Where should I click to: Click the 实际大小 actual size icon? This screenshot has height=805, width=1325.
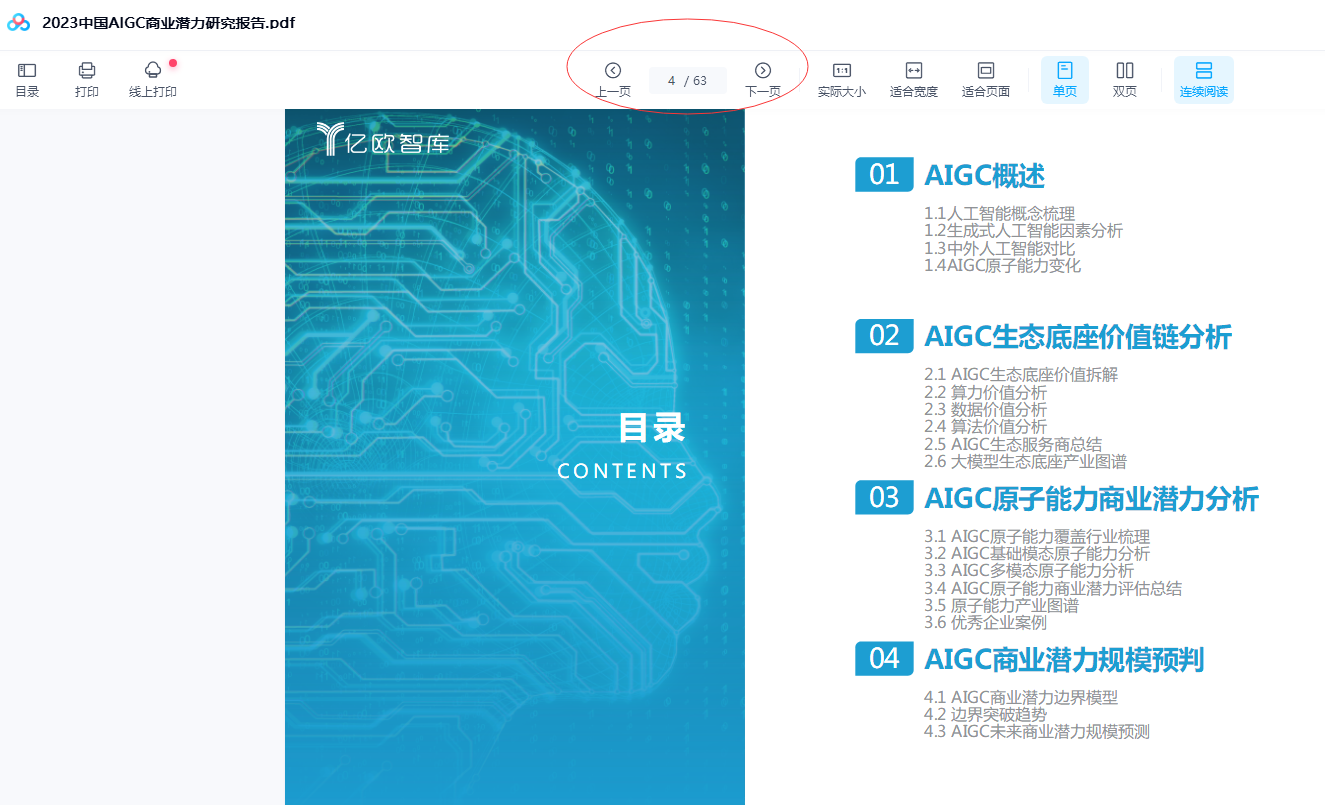(x=841, y=78)
